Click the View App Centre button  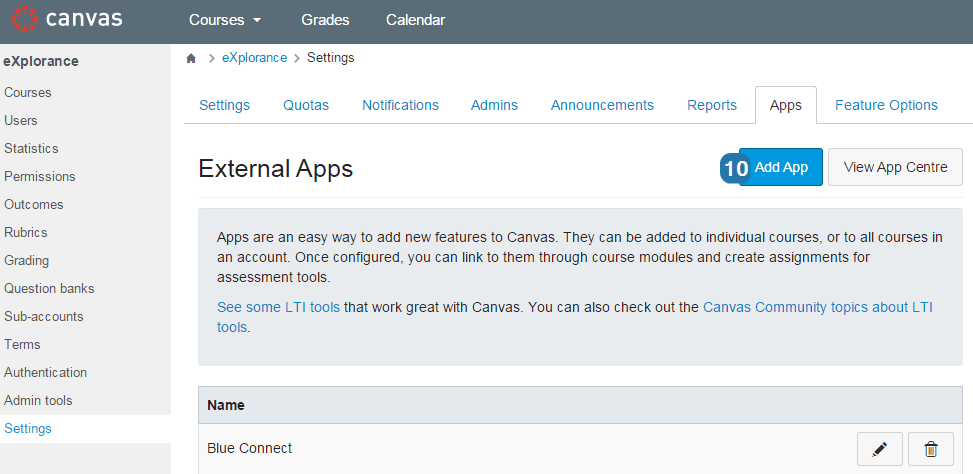[x=895, y=167]
